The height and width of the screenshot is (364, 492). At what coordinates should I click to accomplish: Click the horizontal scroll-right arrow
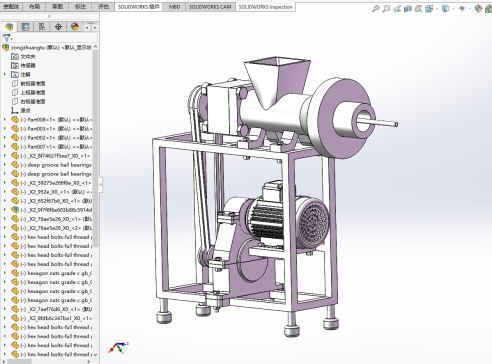[89, 361]
